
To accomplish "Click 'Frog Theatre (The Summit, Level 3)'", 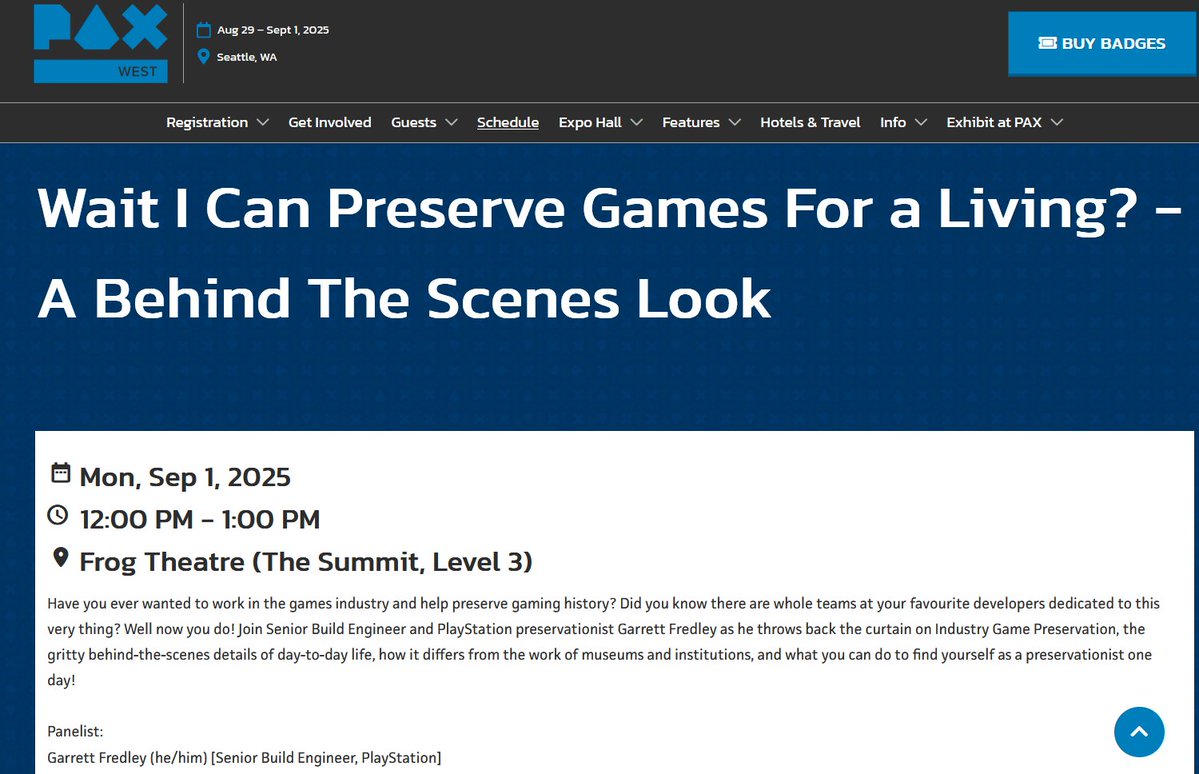I will pyautogui.click(x=306, y=562).
